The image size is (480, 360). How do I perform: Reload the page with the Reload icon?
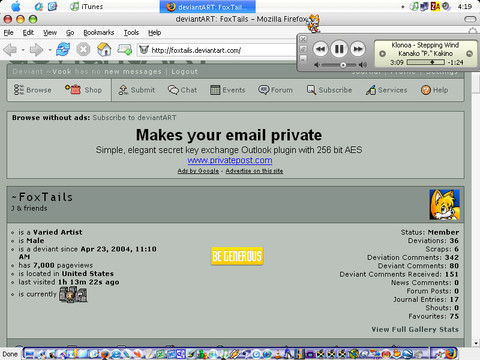click(x=63, y=49)
